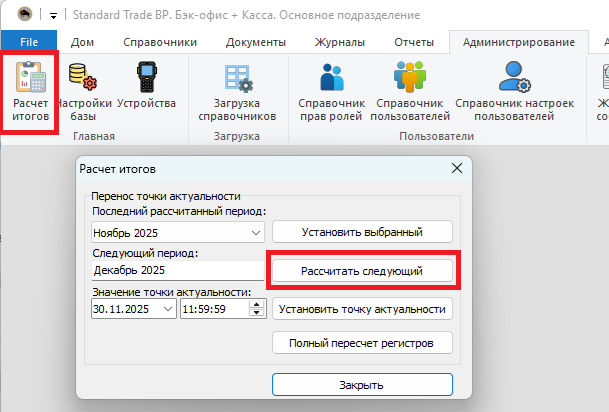The width and height of the screenshot is (609, 412).
Task: Click the application logo icon in title bar
Action: pos(25,14)
